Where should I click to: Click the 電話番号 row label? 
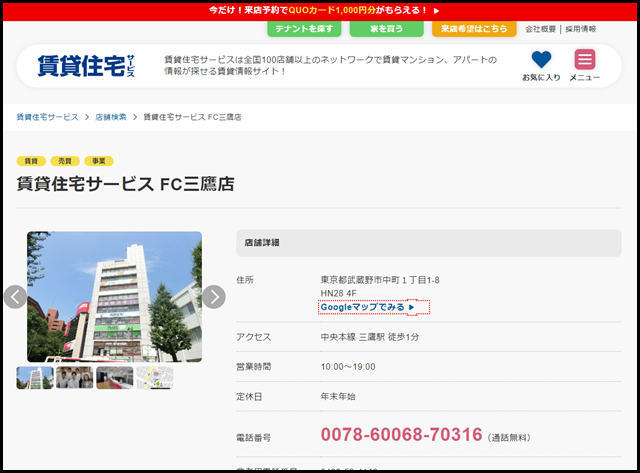click(x=253, y=438)
